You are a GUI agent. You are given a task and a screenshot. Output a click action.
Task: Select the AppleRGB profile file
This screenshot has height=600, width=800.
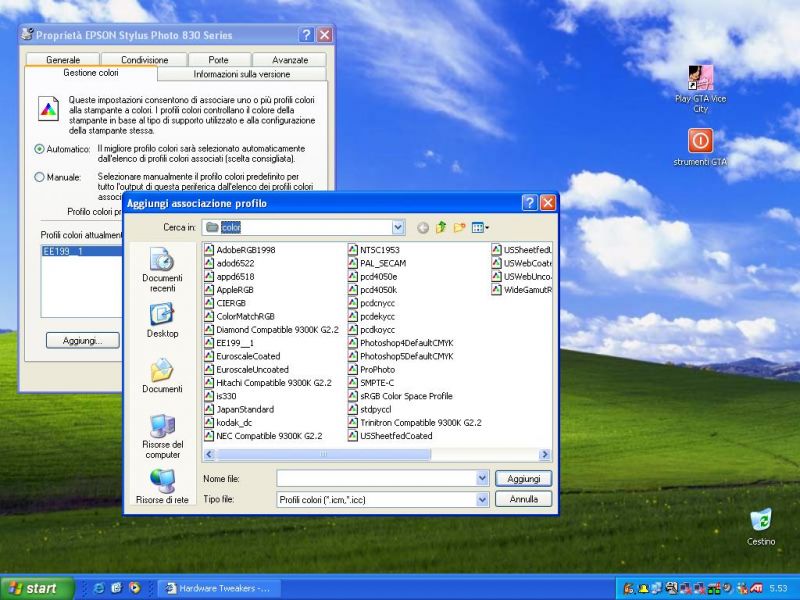[x=229, y=290]
